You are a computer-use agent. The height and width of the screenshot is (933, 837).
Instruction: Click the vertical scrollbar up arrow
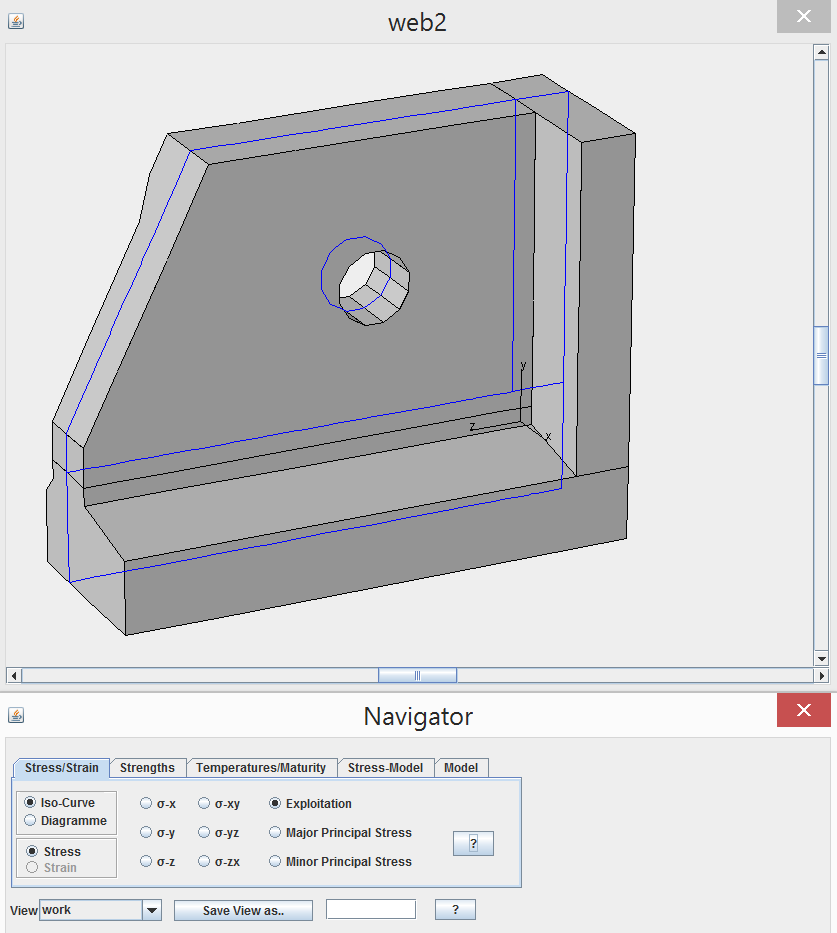821,54
